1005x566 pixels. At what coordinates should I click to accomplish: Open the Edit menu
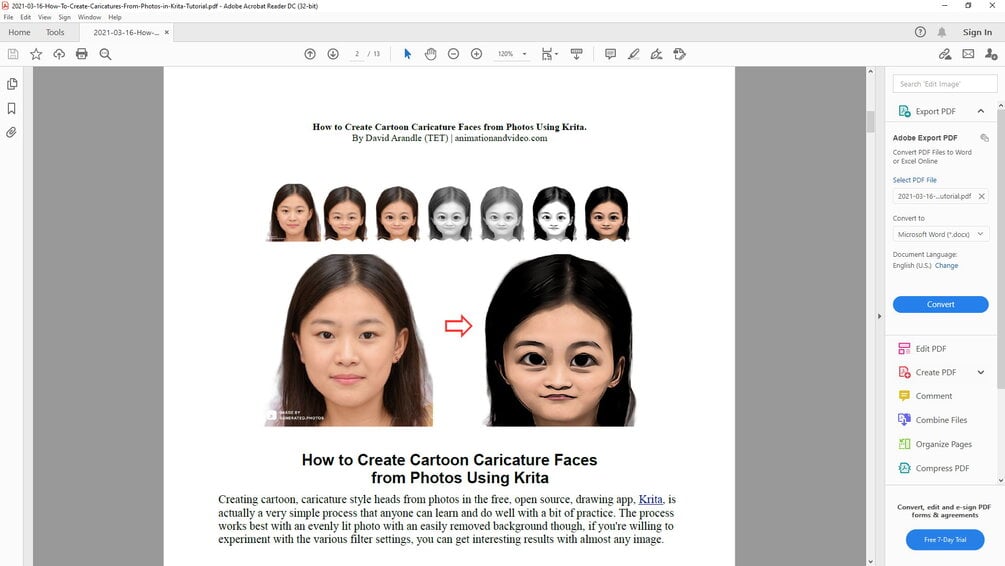[26, 17]
